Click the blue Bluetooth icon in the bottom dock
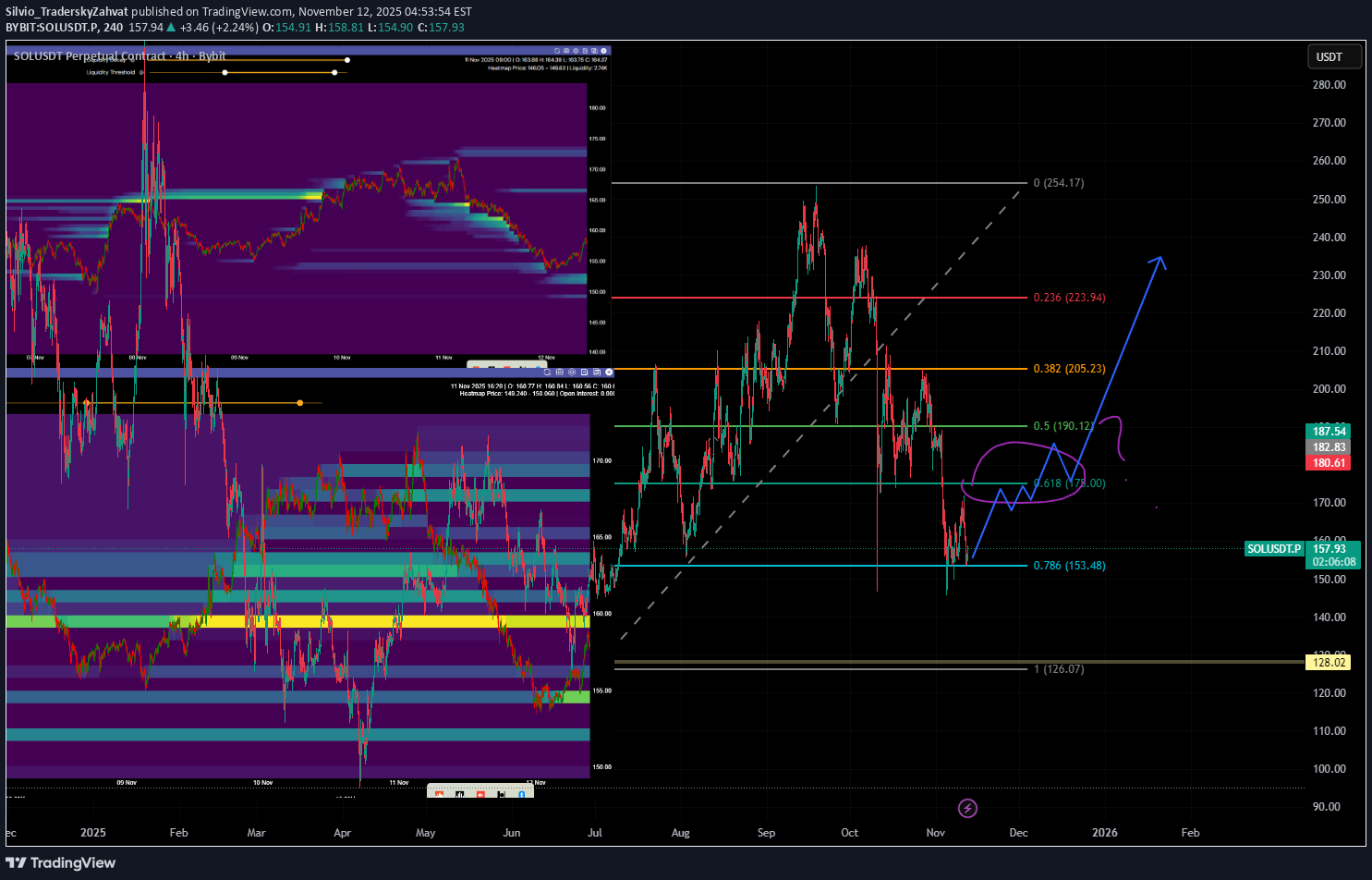This screenshot has height=880, width=1372. pos(522,794)
